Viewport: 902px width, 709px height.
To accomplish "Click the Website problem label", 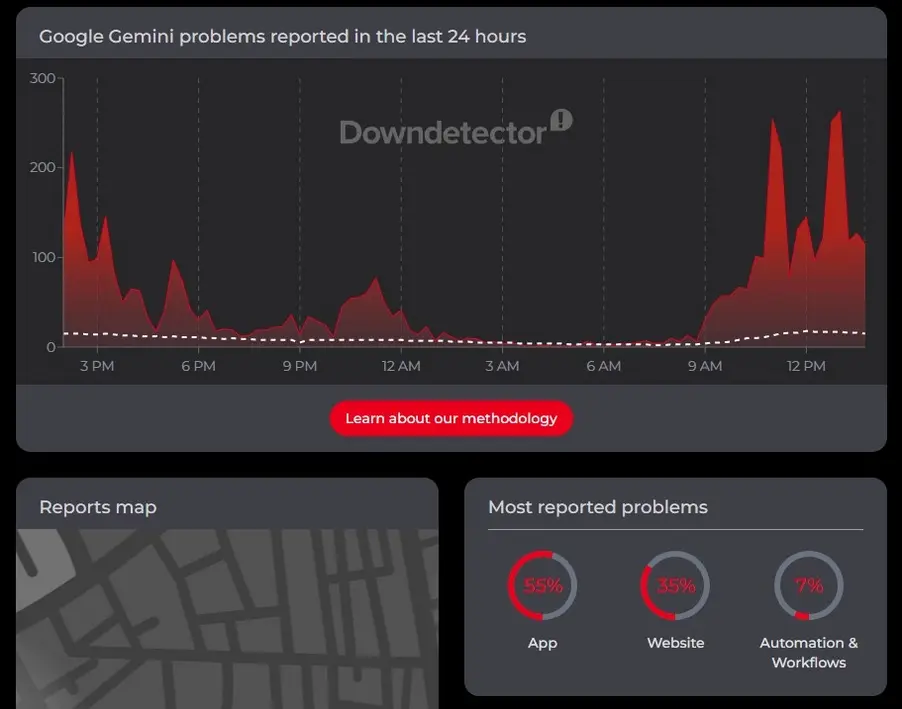I will point(675,643).
